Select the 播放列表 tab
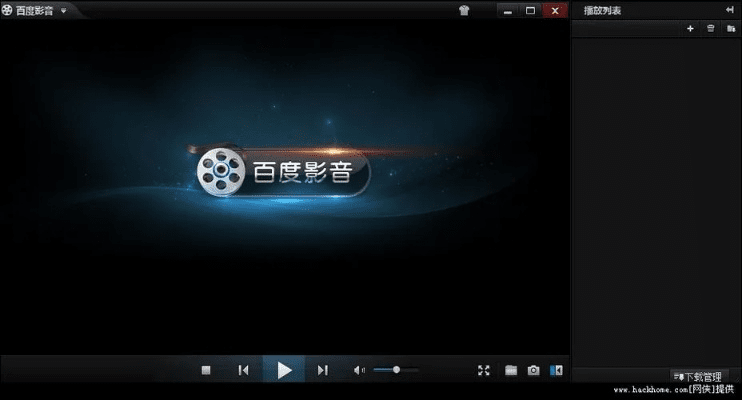 (603, 10)
